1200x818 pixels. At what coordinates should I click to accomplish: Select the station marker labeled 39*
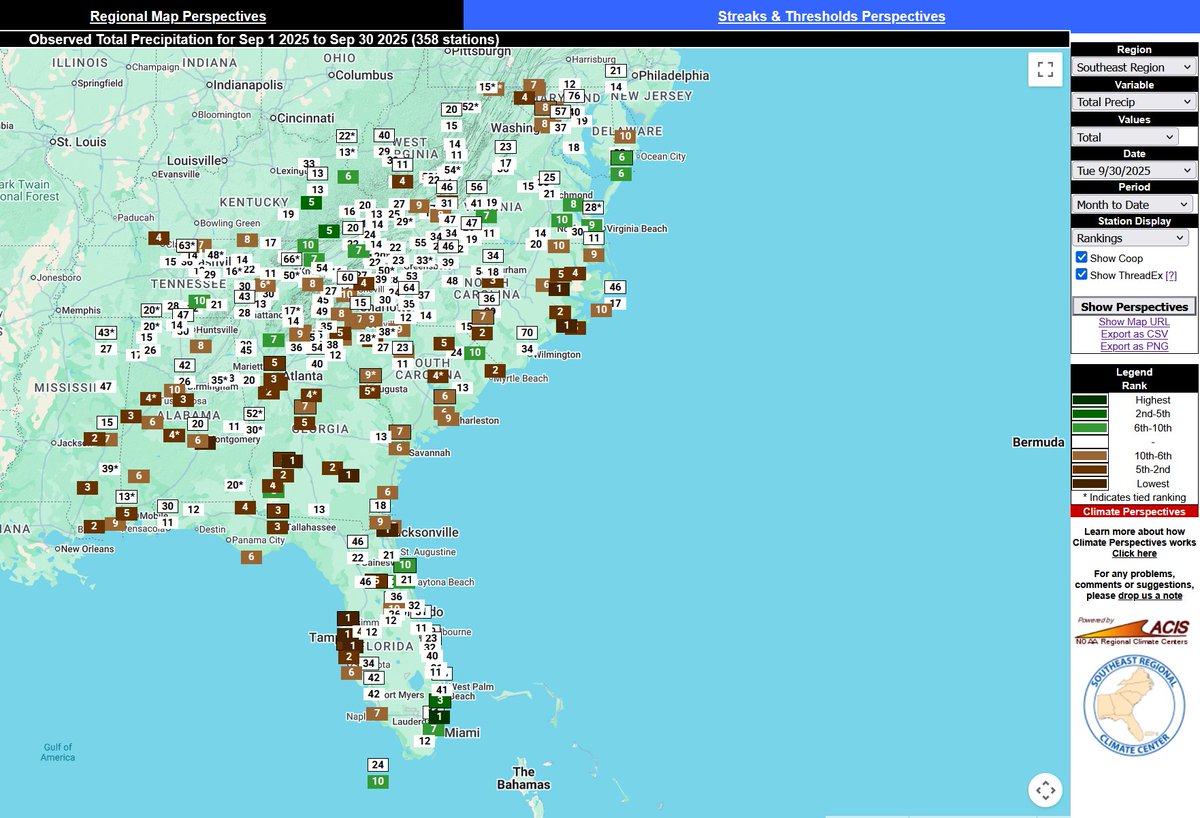pos(110,469)
